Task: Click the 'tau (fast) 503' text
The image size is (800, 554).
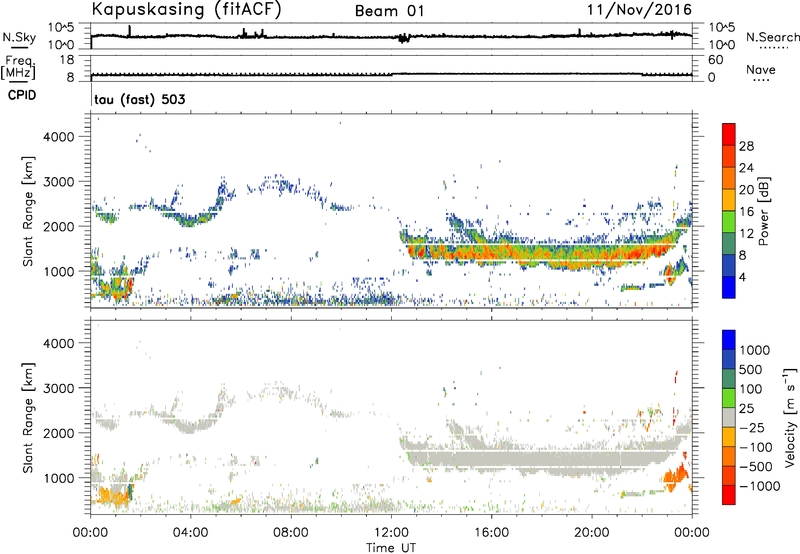Action: (x=140, y=99)
